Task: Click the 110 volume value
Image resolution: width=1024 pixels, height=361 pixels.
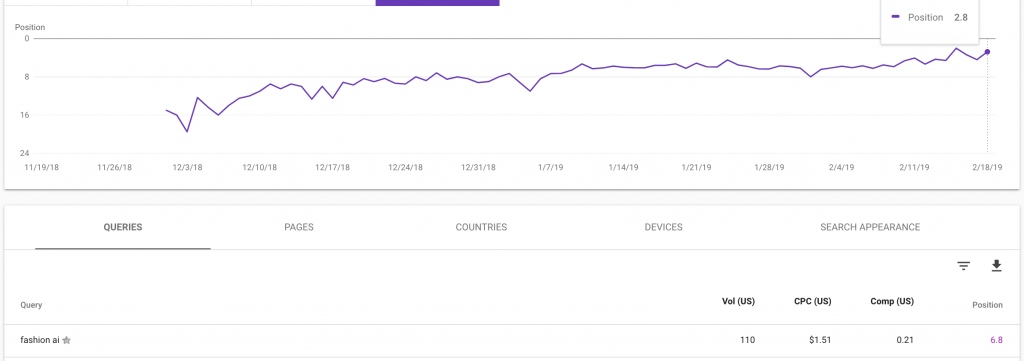Action: [x=748, y=340]
